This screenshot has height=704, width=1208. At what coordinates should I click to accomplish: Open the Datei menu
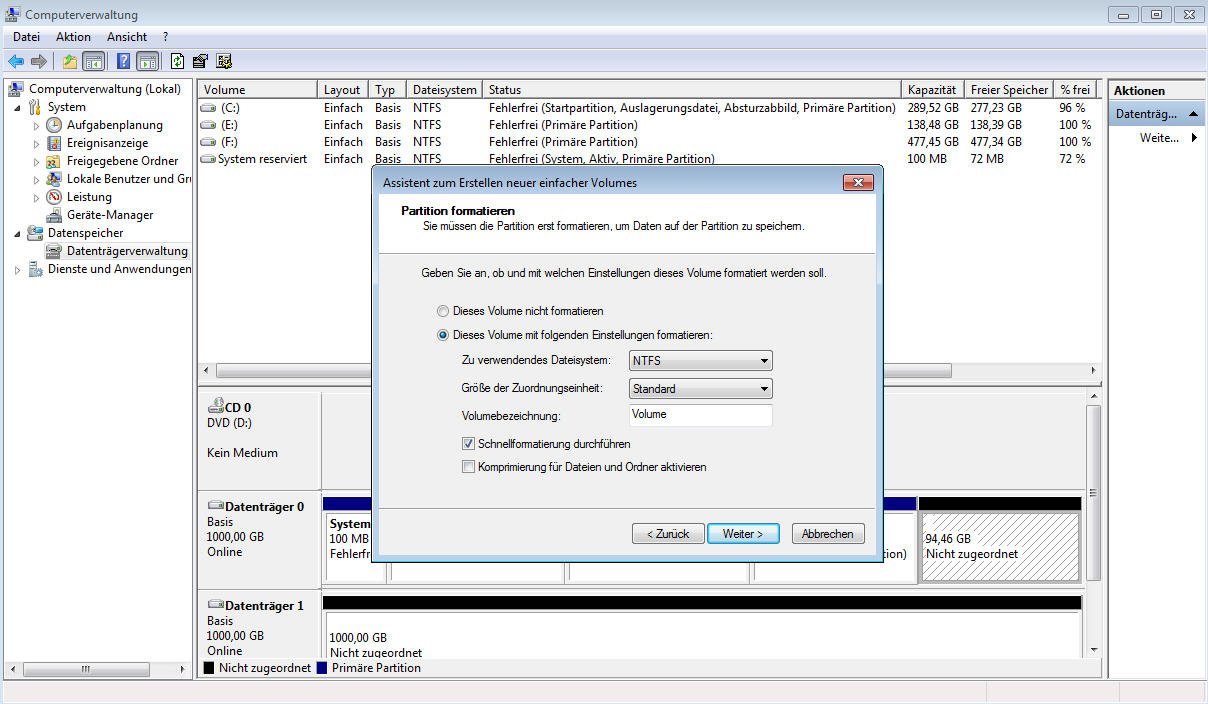click(x=26, y=37)
